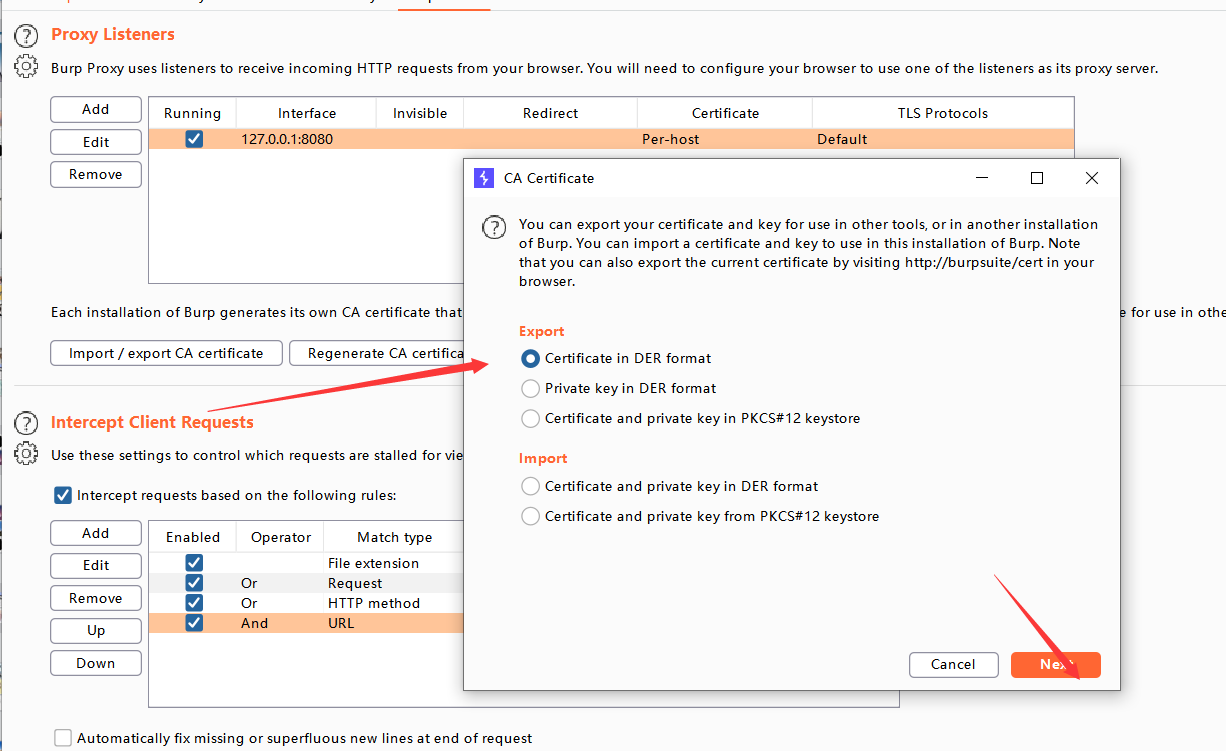Select File extension rule row
This screenshot has height=751, width=1226.
point(307,563)
